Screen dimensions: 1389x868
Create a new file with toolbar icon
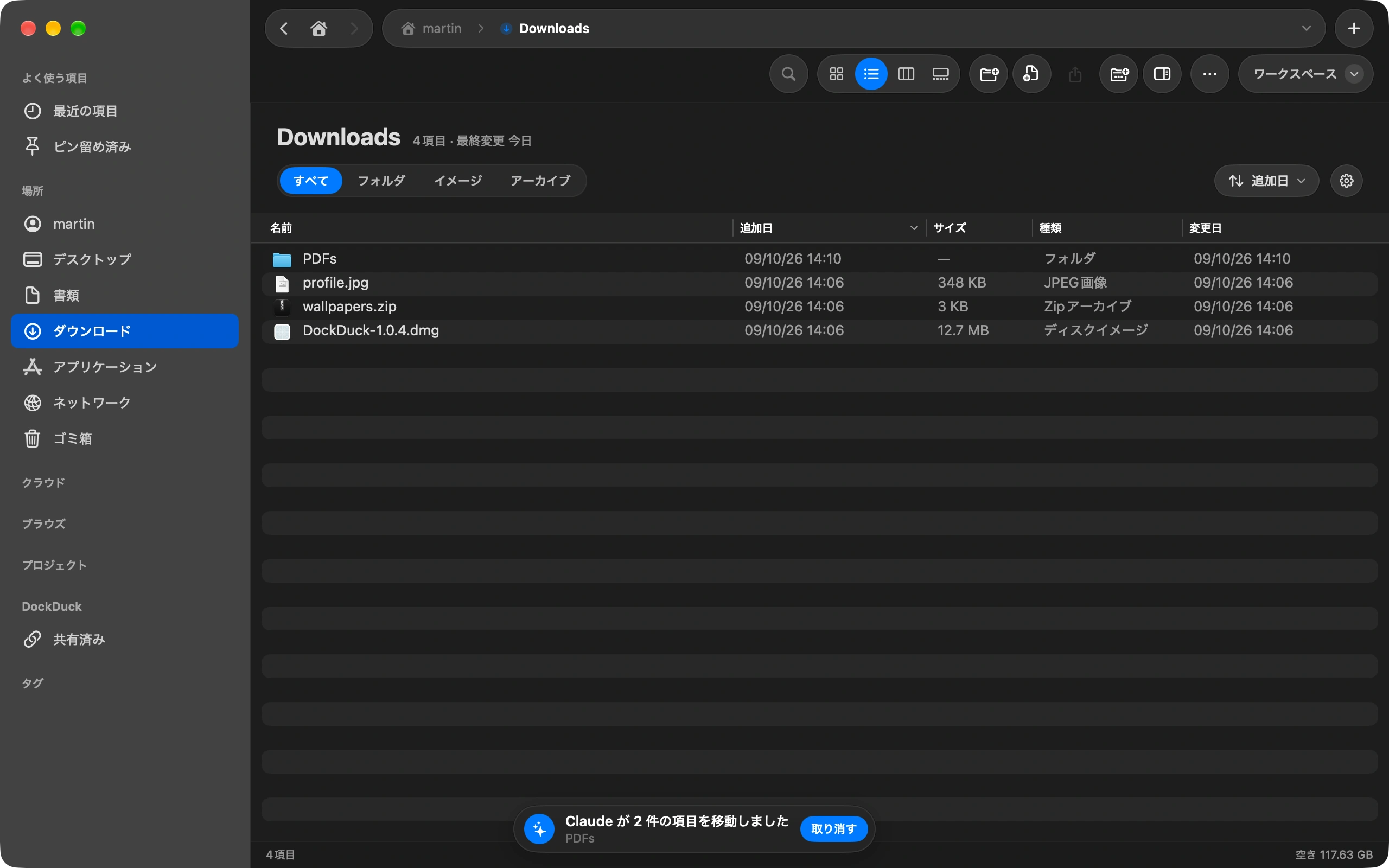(x=1031, y=74)
